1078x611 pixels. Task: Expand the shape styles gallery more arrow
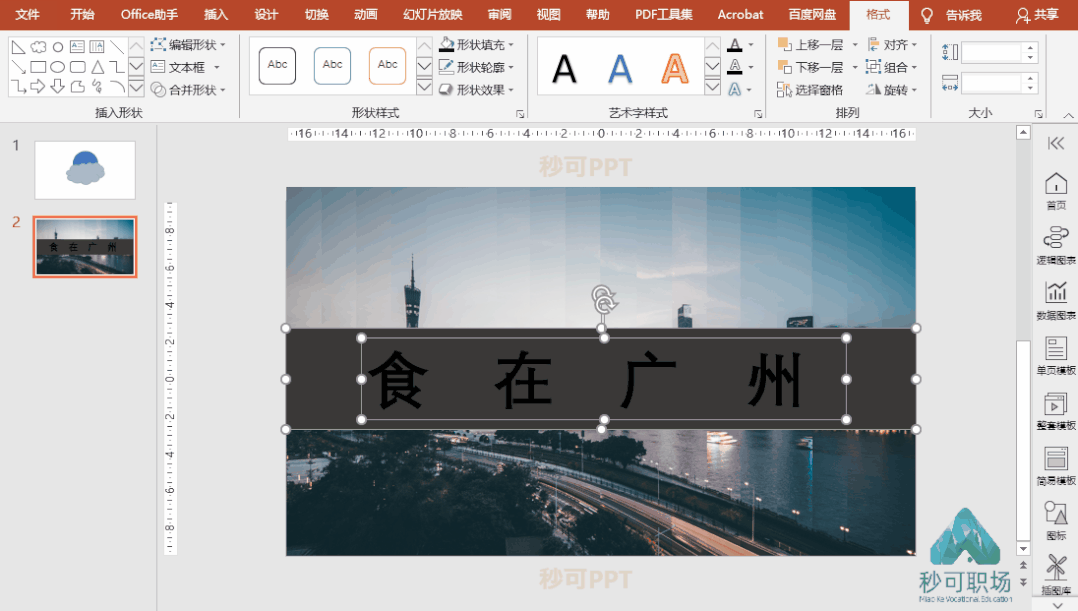[x=424, y=88]
